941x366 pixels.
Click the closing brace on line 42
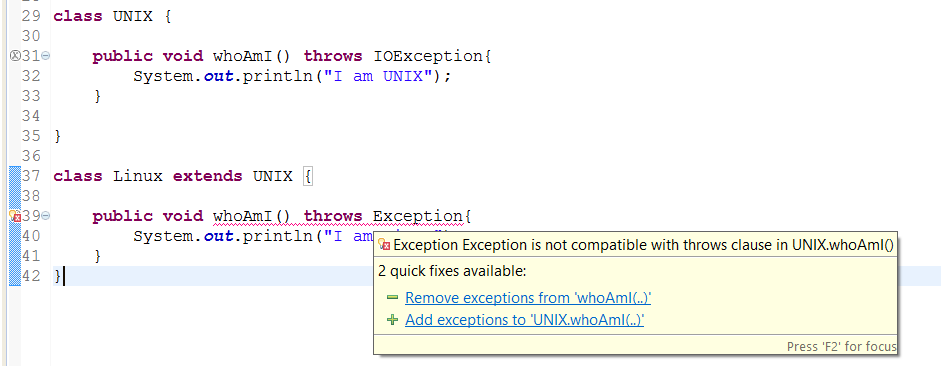(x=58, y=276)
